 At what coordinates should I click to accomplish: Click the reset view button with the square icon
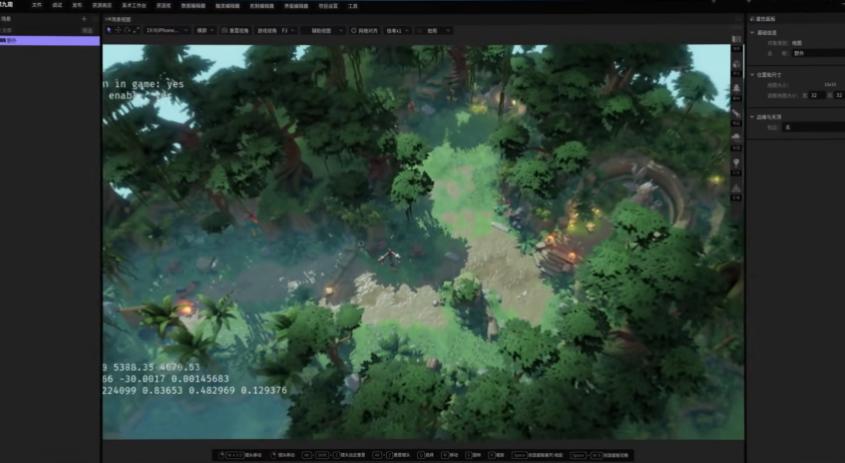pyautogui.click(x=235, y=31)
